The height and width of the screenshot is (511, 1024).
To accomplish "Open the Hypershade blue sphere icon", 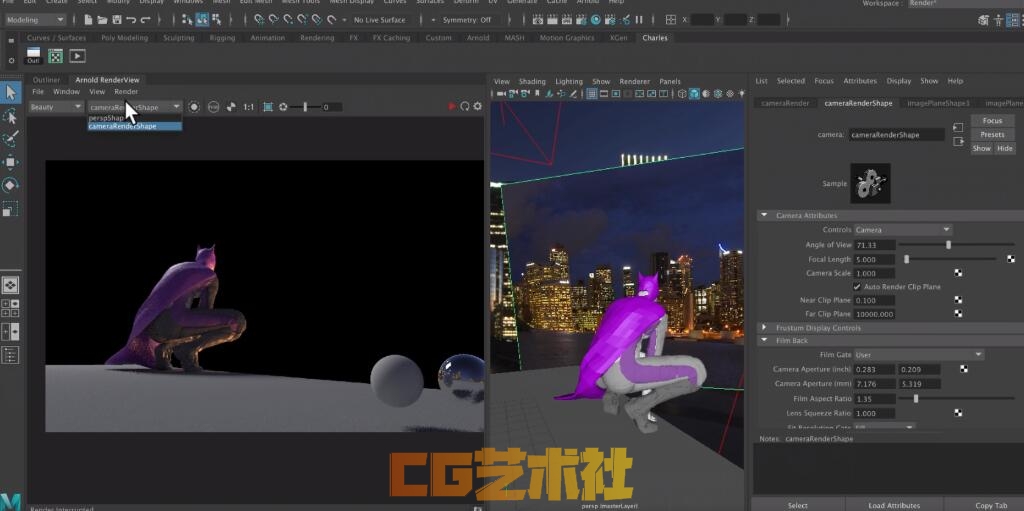I will [x=596, y=20].
